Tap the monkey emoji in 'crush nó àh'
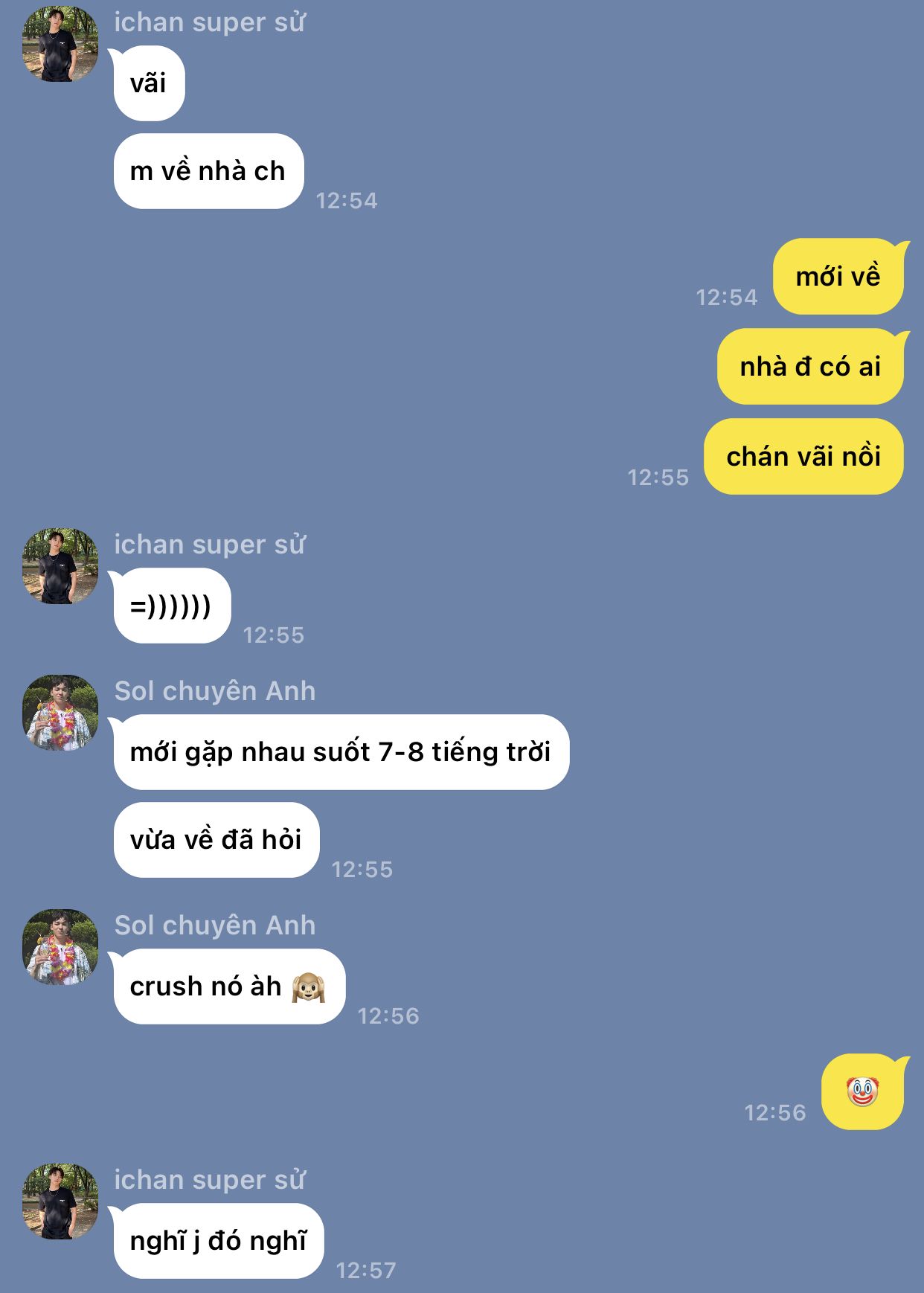 point(308,986)
